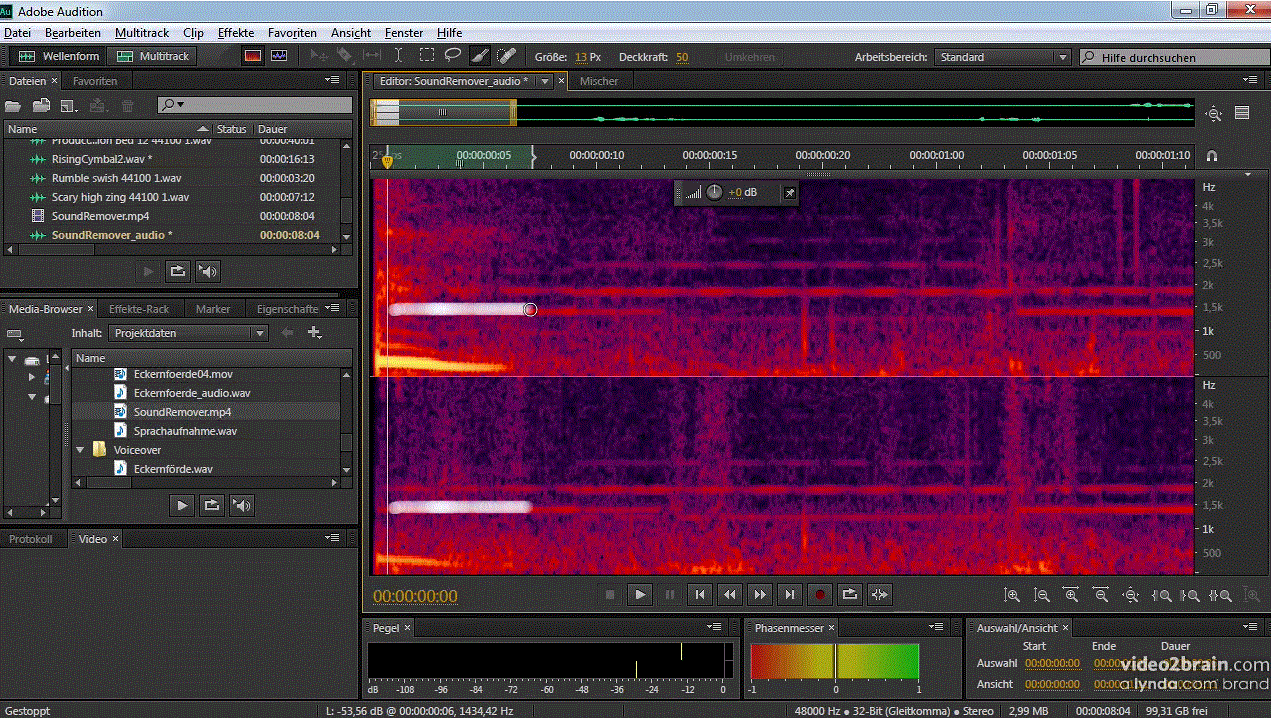Image resolution: width=1271 pixels, height=718 pixels.
Task: Click the HUD pin icon next to +0 dB
Action: tap(789, 192)
